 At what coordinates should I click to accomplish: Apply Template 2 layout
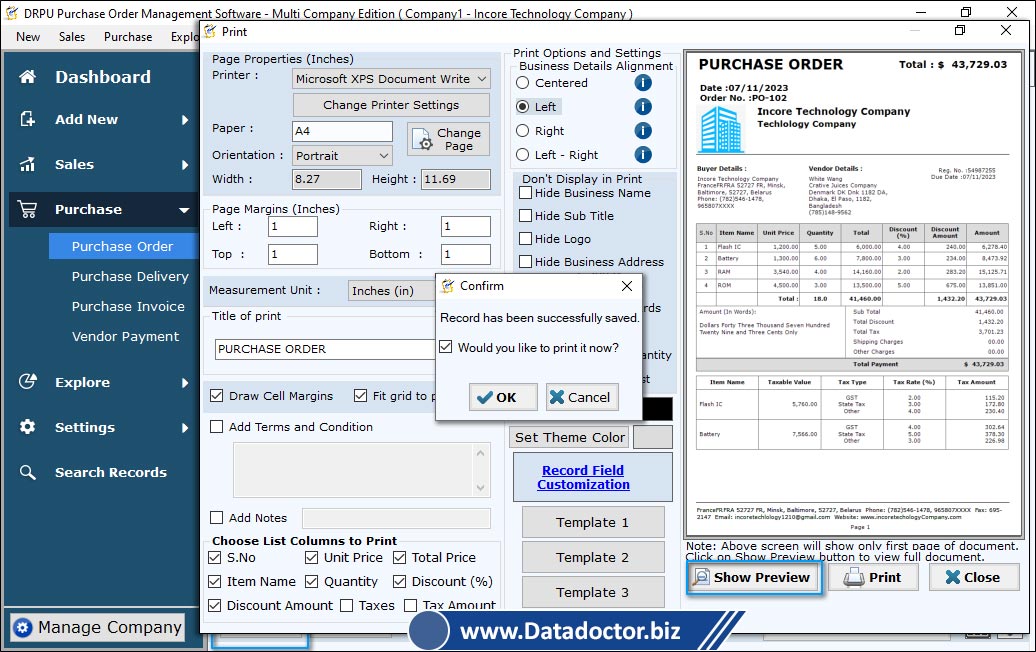(593, 558)
